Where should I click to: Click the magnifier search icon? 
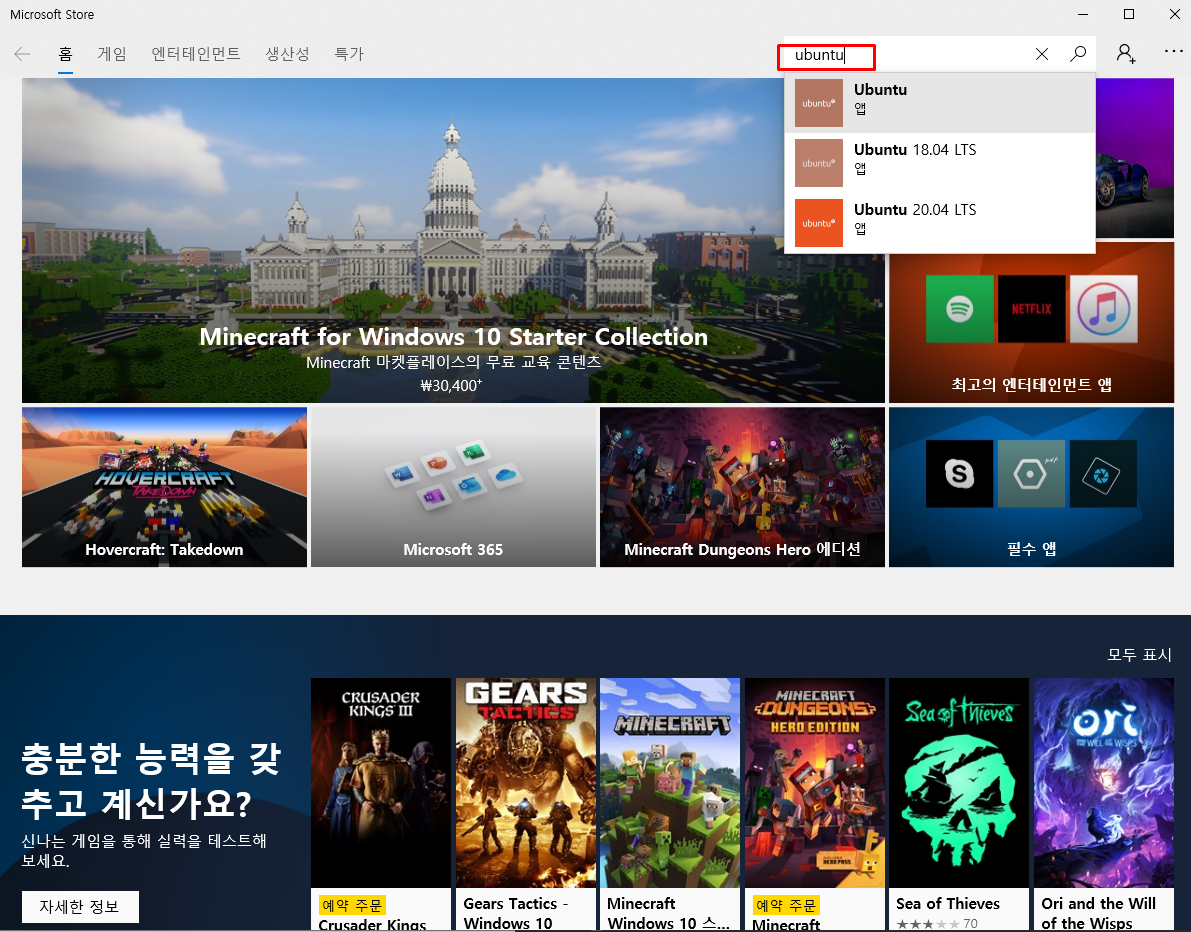tap(1077, 54)
